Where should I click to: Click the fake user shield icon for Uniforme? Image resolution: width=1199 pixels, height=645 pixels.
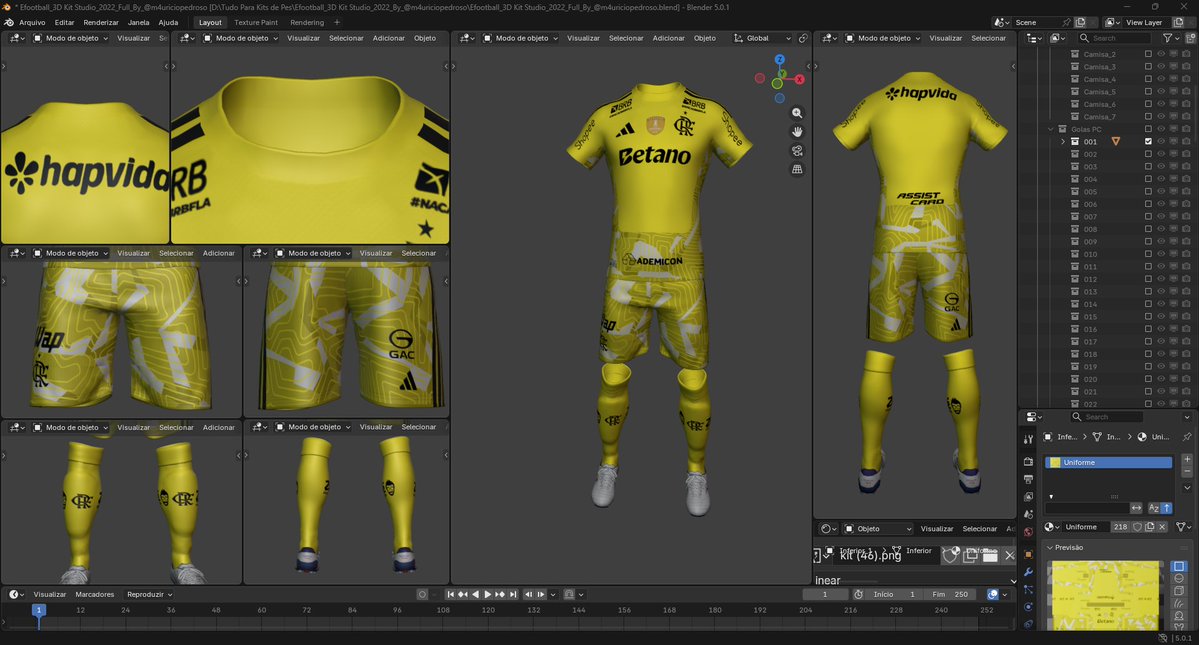click(1137, 527)
